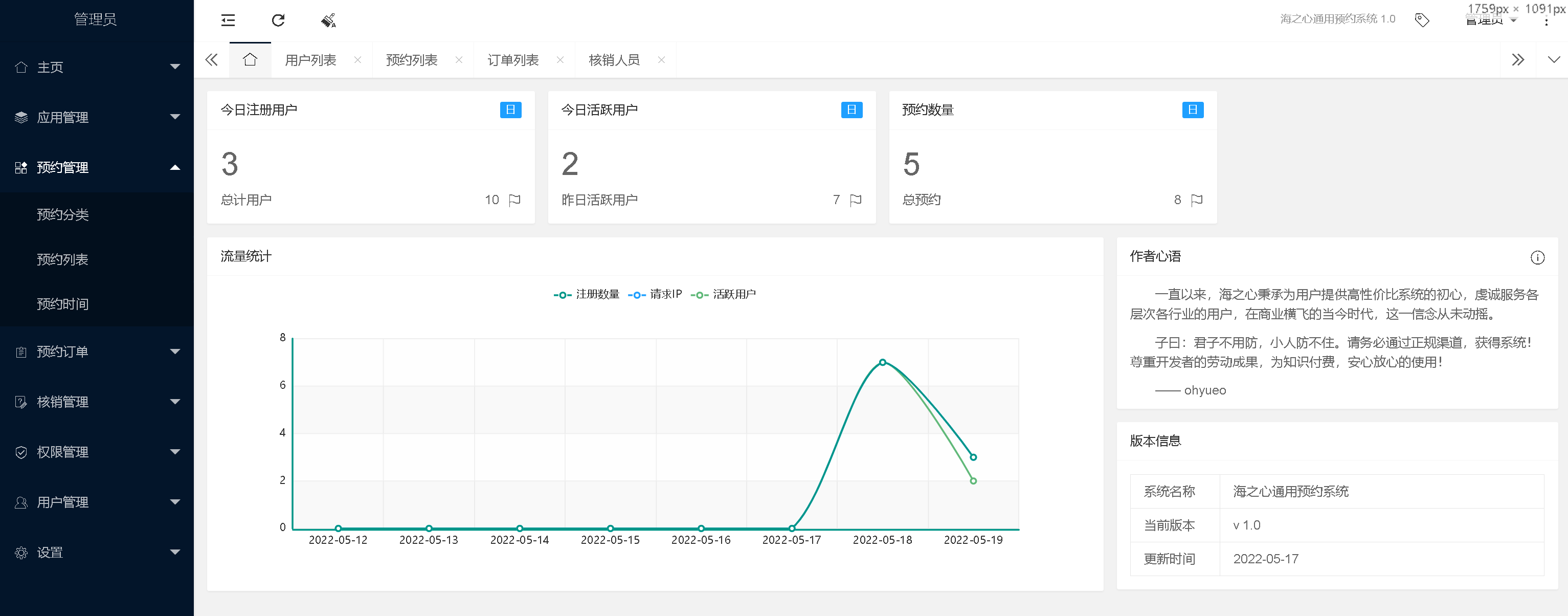
Task: Open the tab operations dropdown chevron
Action: pos(1553,60)
